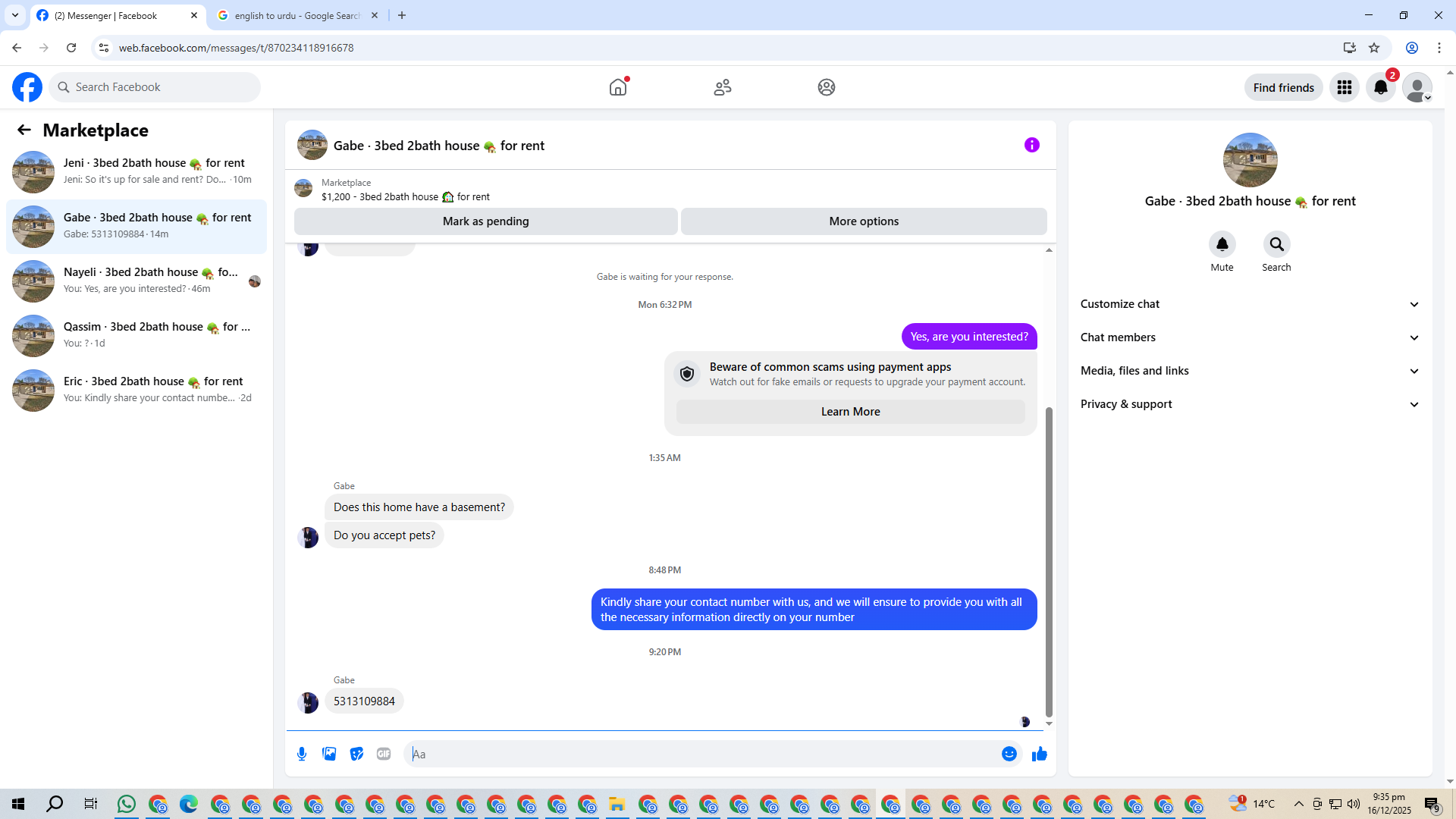This screenshot has width=1456, height=819.
Task: Send a thumbs up like
Action: tap(1040, 754)
